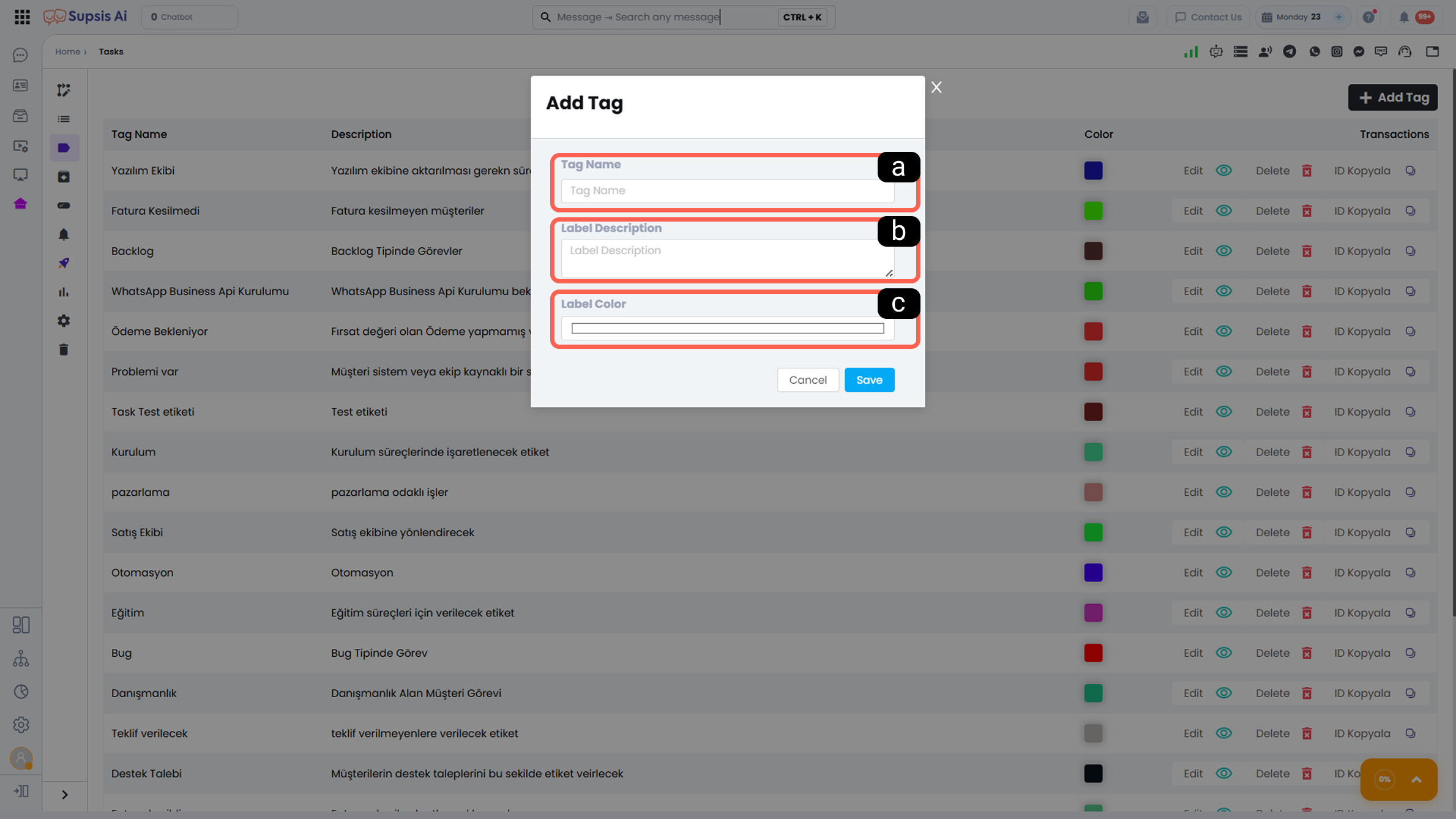Open the Chatbot selector dropdown
The height and width of the screenshot is (819, 1456).
pos(189,17)
